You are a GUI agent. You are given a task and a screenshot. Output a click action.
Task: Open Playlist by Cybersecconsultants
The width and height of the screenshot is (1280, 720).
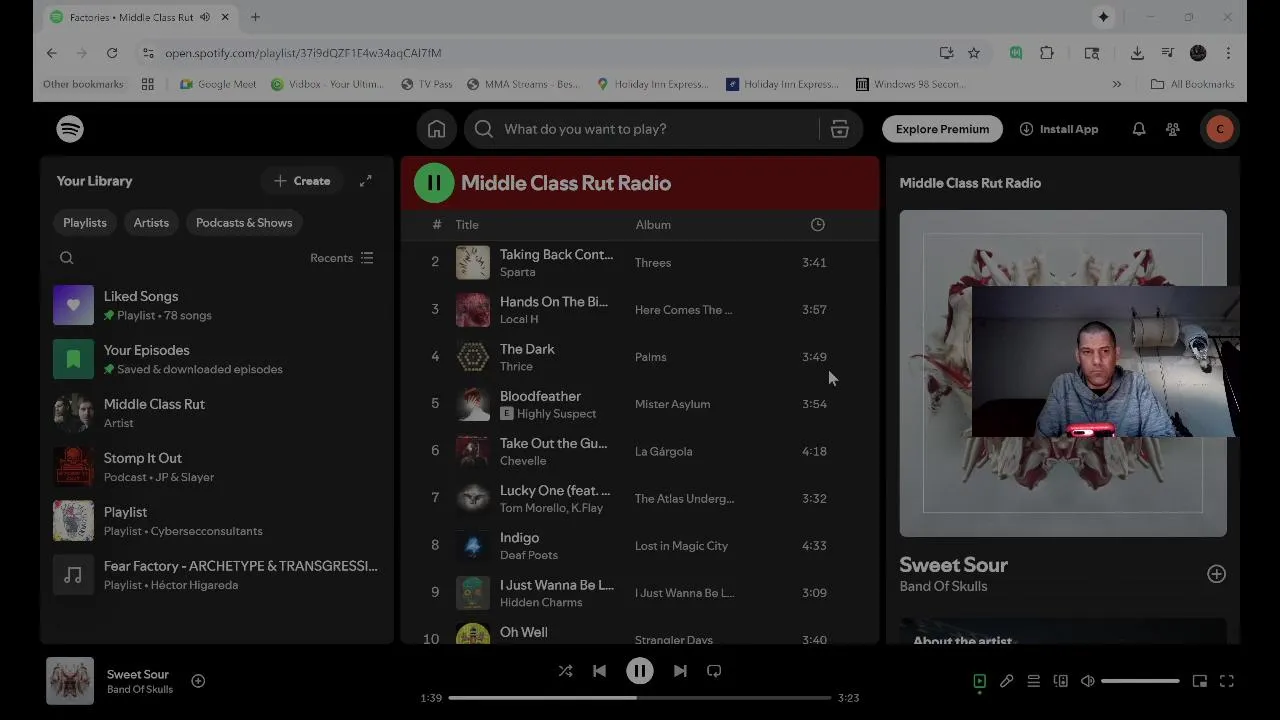click(217, 521)
